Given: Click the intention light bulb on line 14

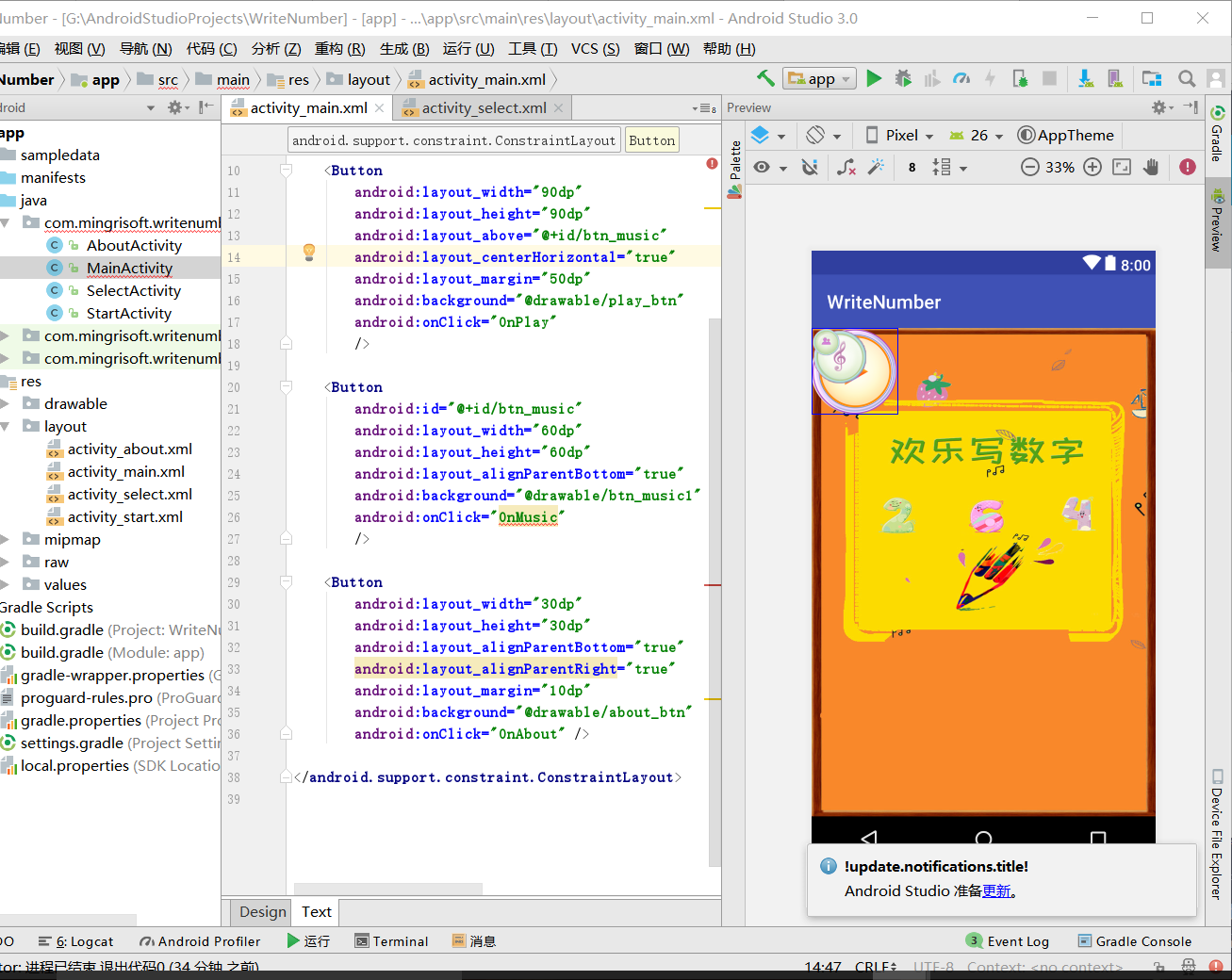Looking at the screenshot, I should point(308,253).
